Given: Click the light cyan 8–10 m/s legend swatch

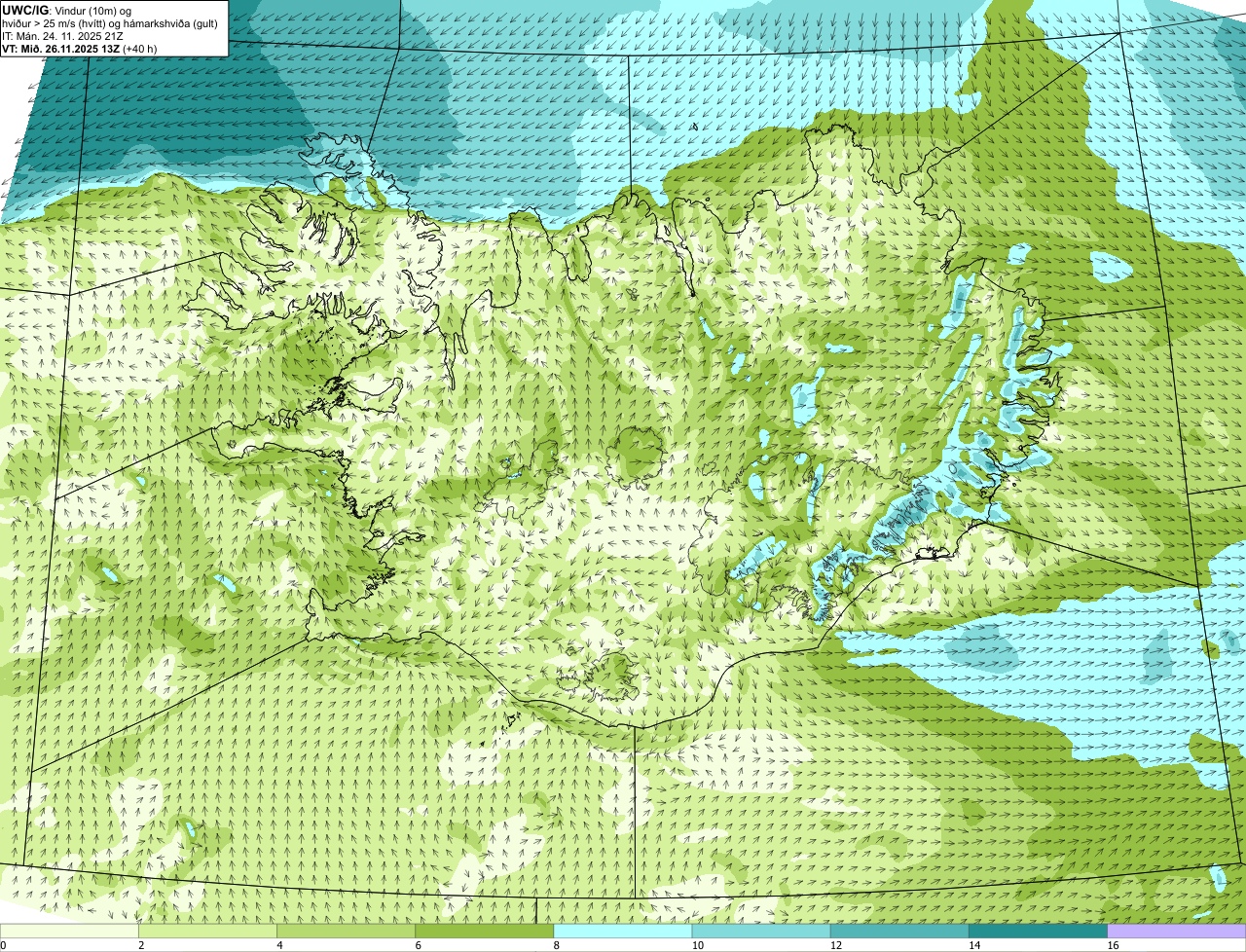Looking at the screenshot, I should [x=622, y=932].
